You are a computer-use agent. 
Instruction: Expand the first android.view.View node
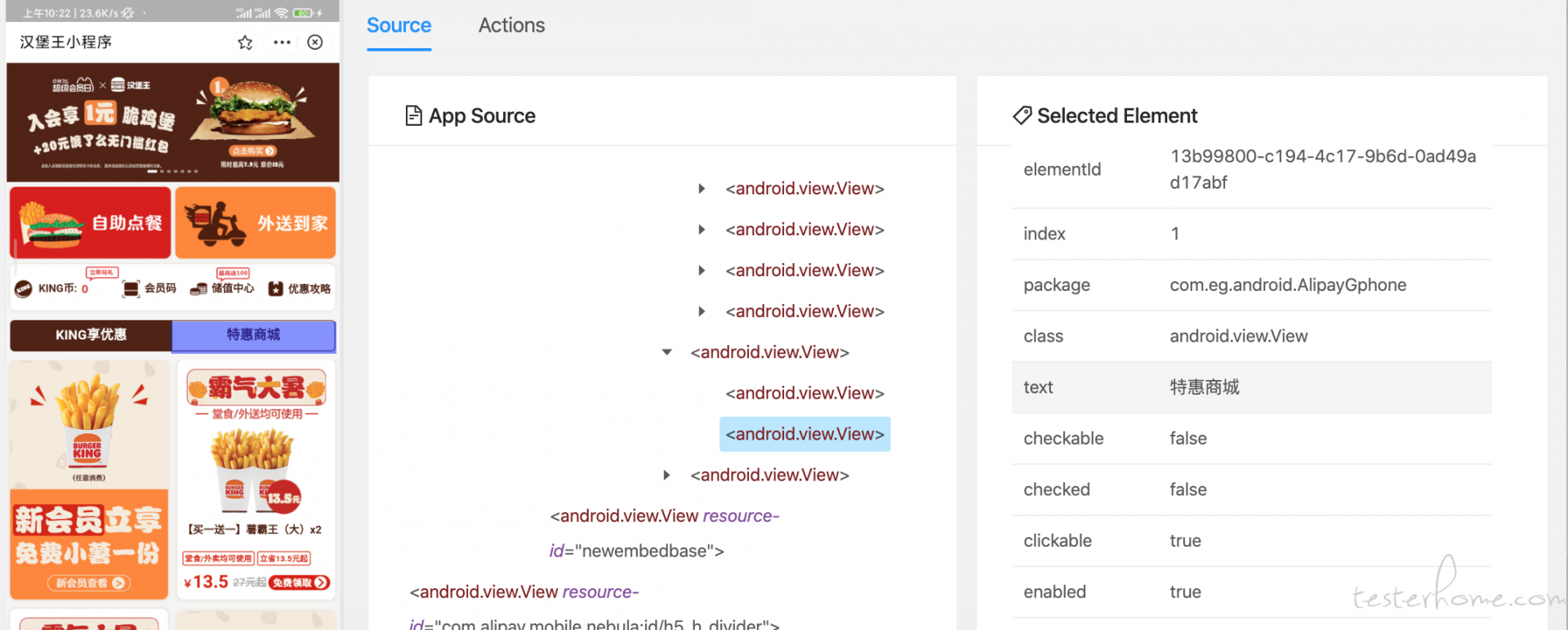(702, 189)
